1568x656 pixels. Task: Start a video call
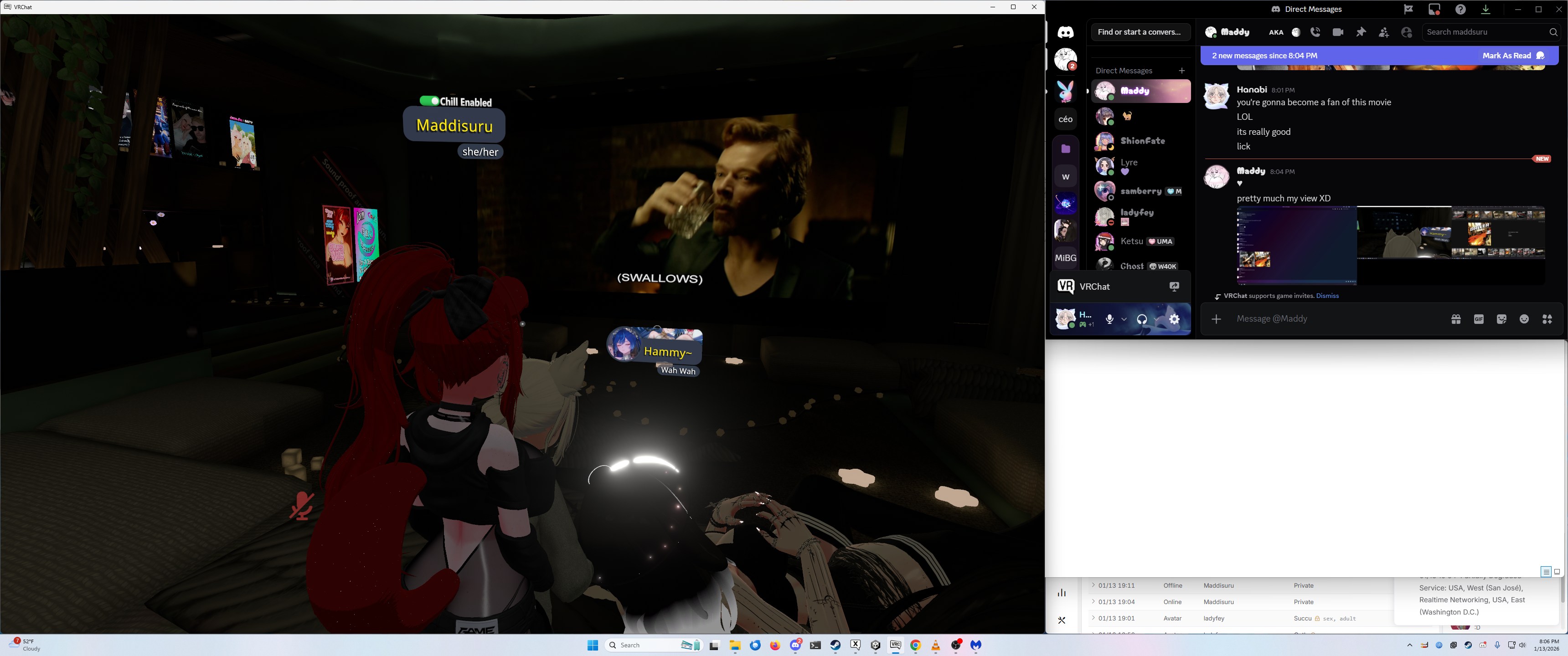[x=1338, y=32]
